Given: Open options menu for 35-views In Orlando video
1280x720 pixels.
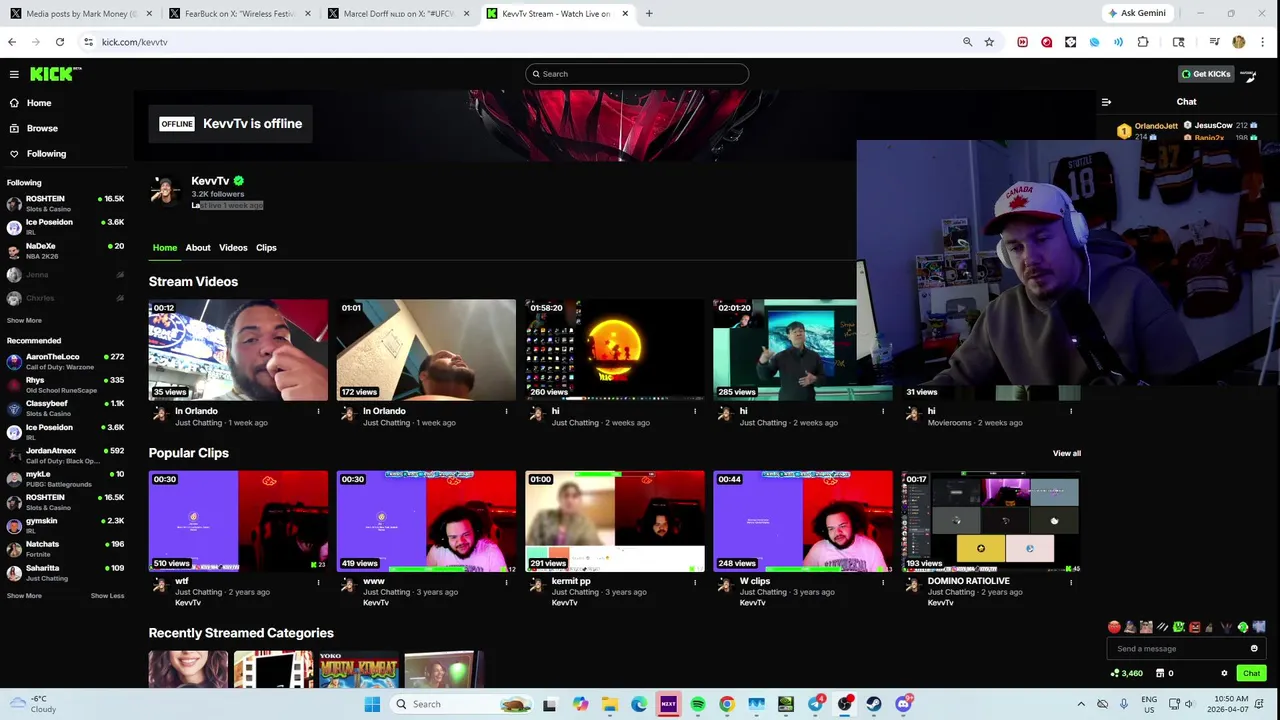Looking at the screenshot, I should click(x=318, y=411).
